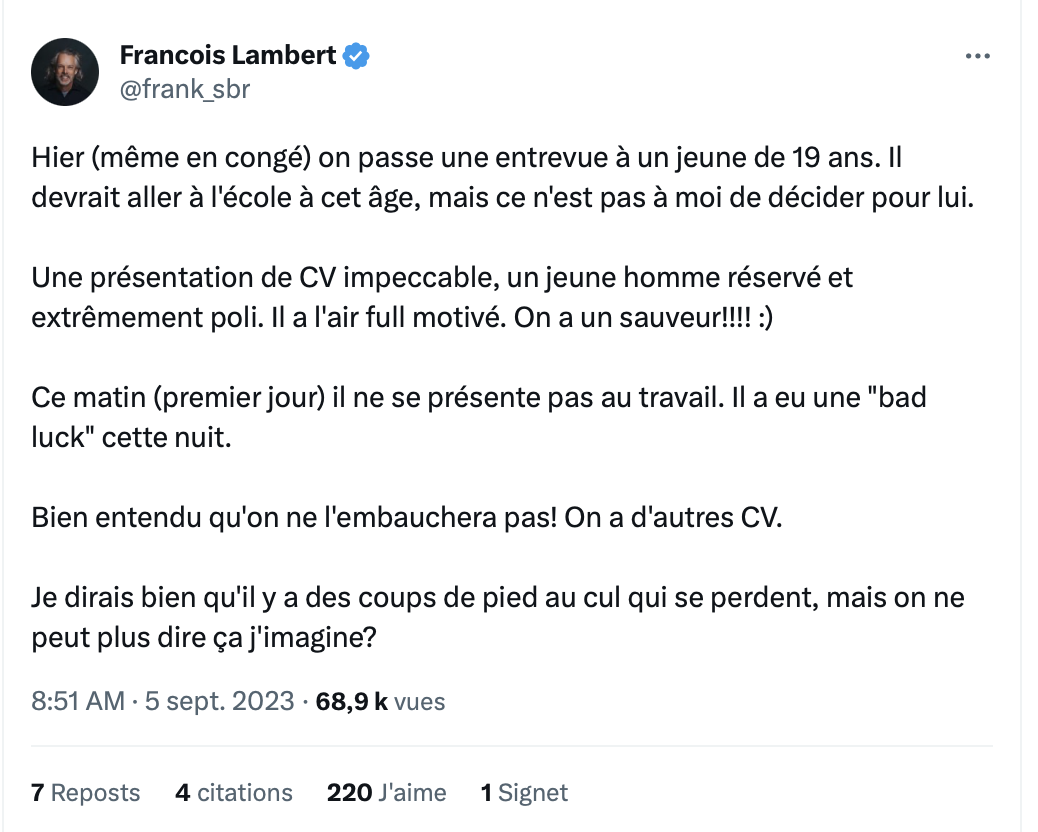
Task: Click the 1 Signet bookmark count
Action: coord(524,792)
